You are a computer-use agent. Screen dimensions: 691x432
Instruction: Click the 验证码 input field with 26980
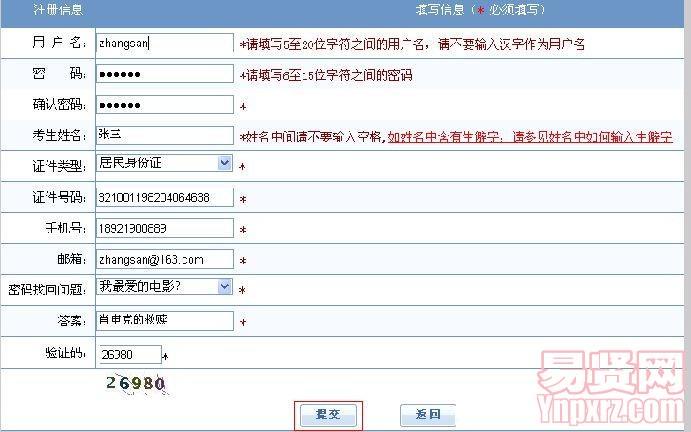pos(129,354)
